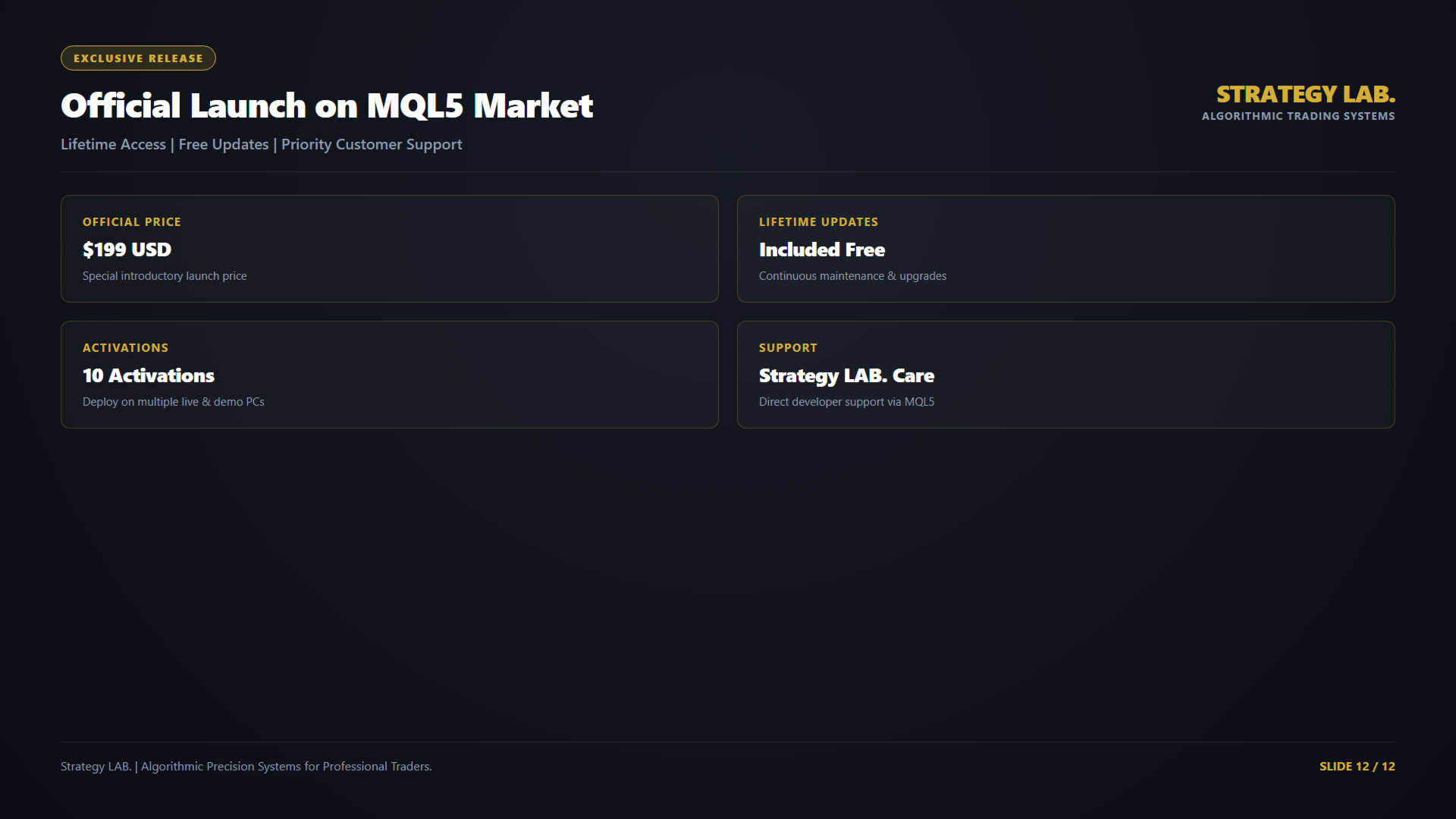Click the $199 USD price value
1456x819 pixels.
tap(127, 249)
